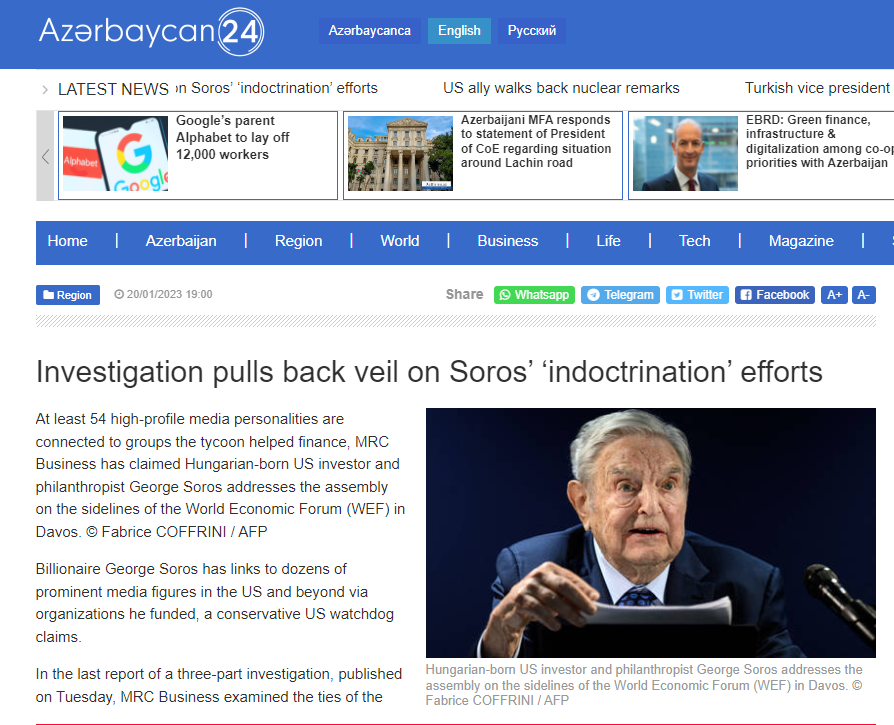Open ticker headline about Turkish vice president
Viewport: 894px width, 725px height.
[x=819, y=88]
